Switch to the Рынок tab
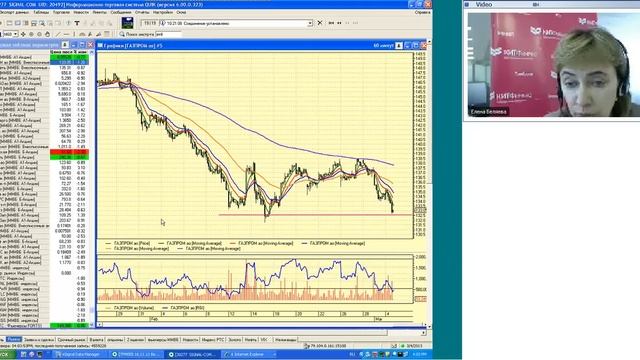The width and height of the screenshot is (640, 360). [x=13, y=340]
